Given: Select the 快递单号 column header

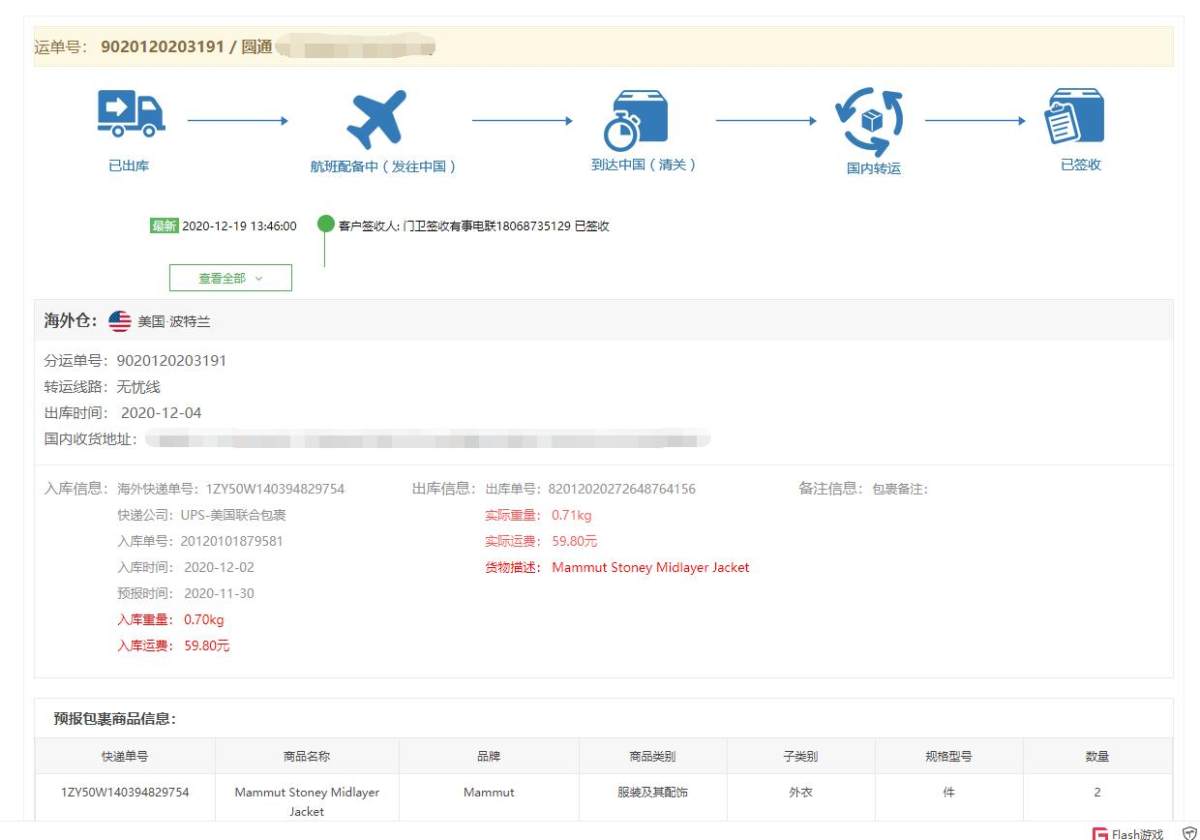Looking at the screenshot, I should coord(125,756).
